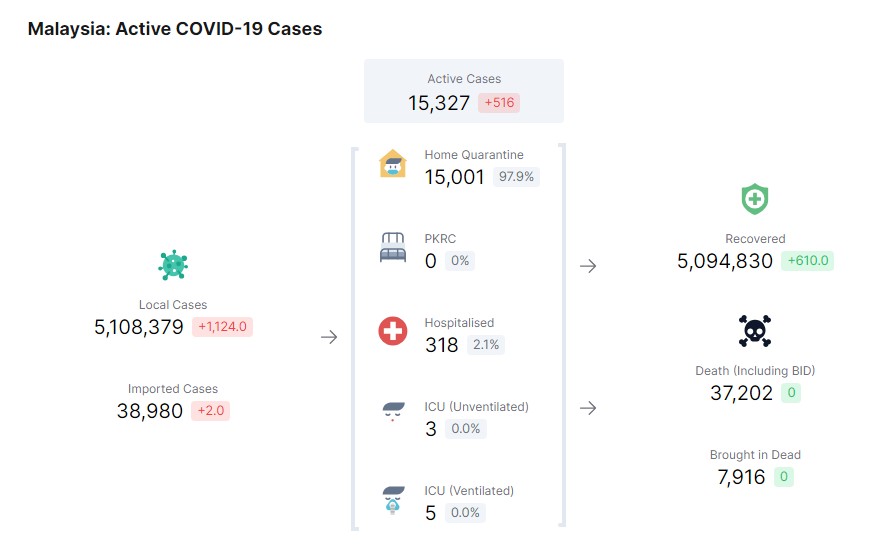Screen dimensions: 895x558
Task: Click the arrow pointing toward Recovered
Action: click(588, 266)
